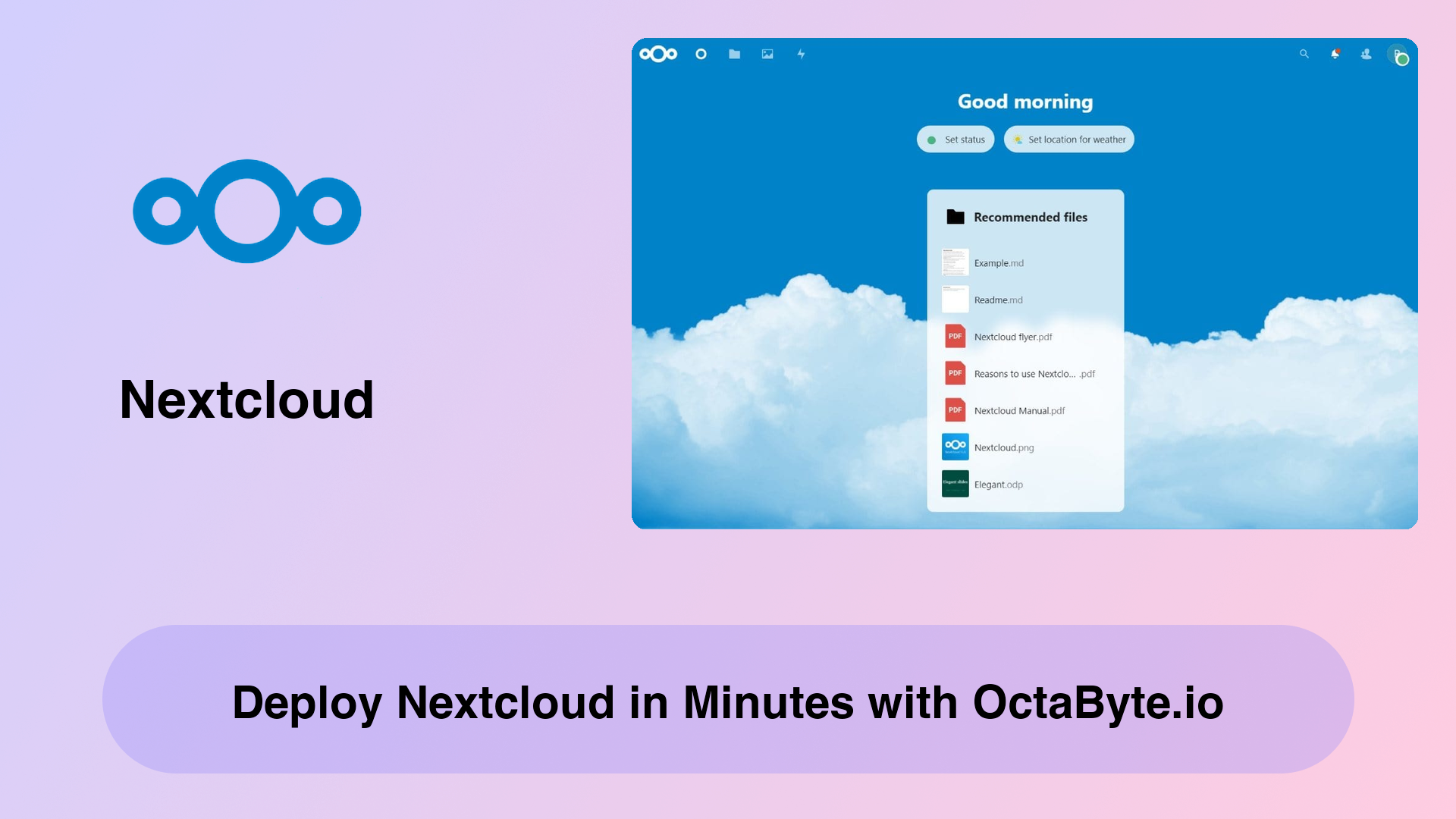Click the Nextcloud home/dashboard icon
The image size is (1456, 819).
[701, 54]
